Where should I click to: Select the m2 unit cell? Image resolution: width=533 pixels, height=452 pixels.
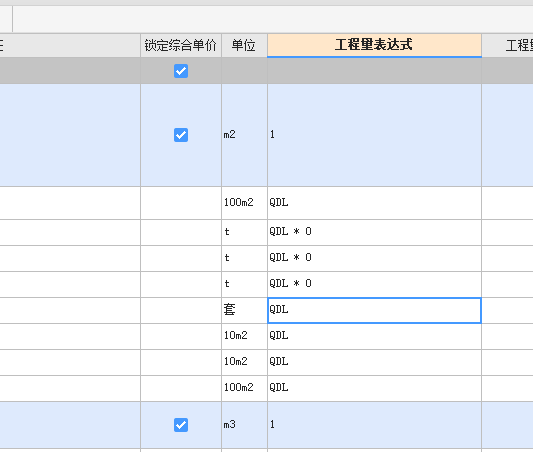point(244,135)
